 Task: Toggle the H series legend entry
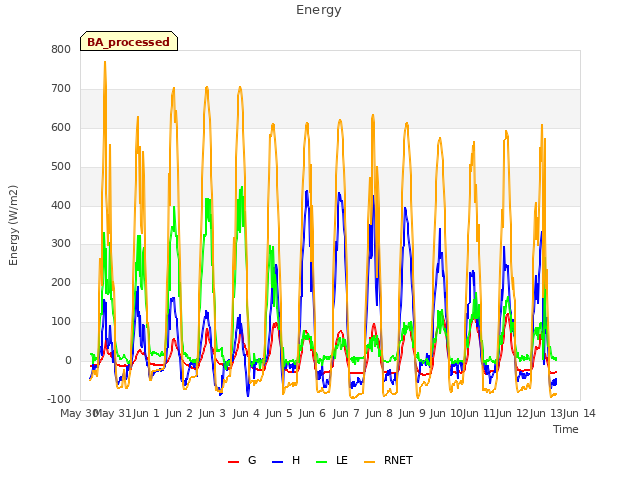[286, 460]
